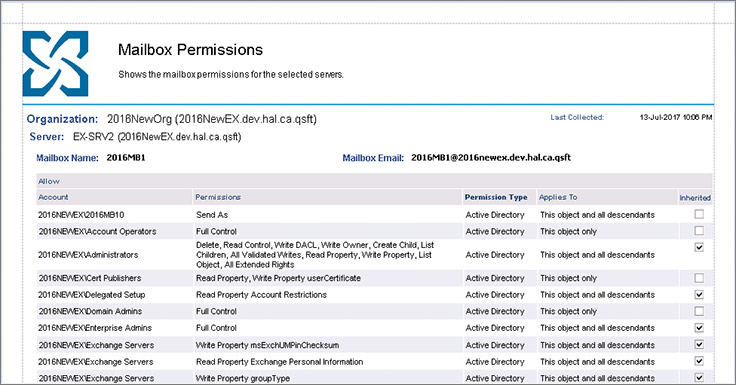Screen dimensions: 736x385
Task: Select account 2016NEWEX\Administrators
Action: 88,255
